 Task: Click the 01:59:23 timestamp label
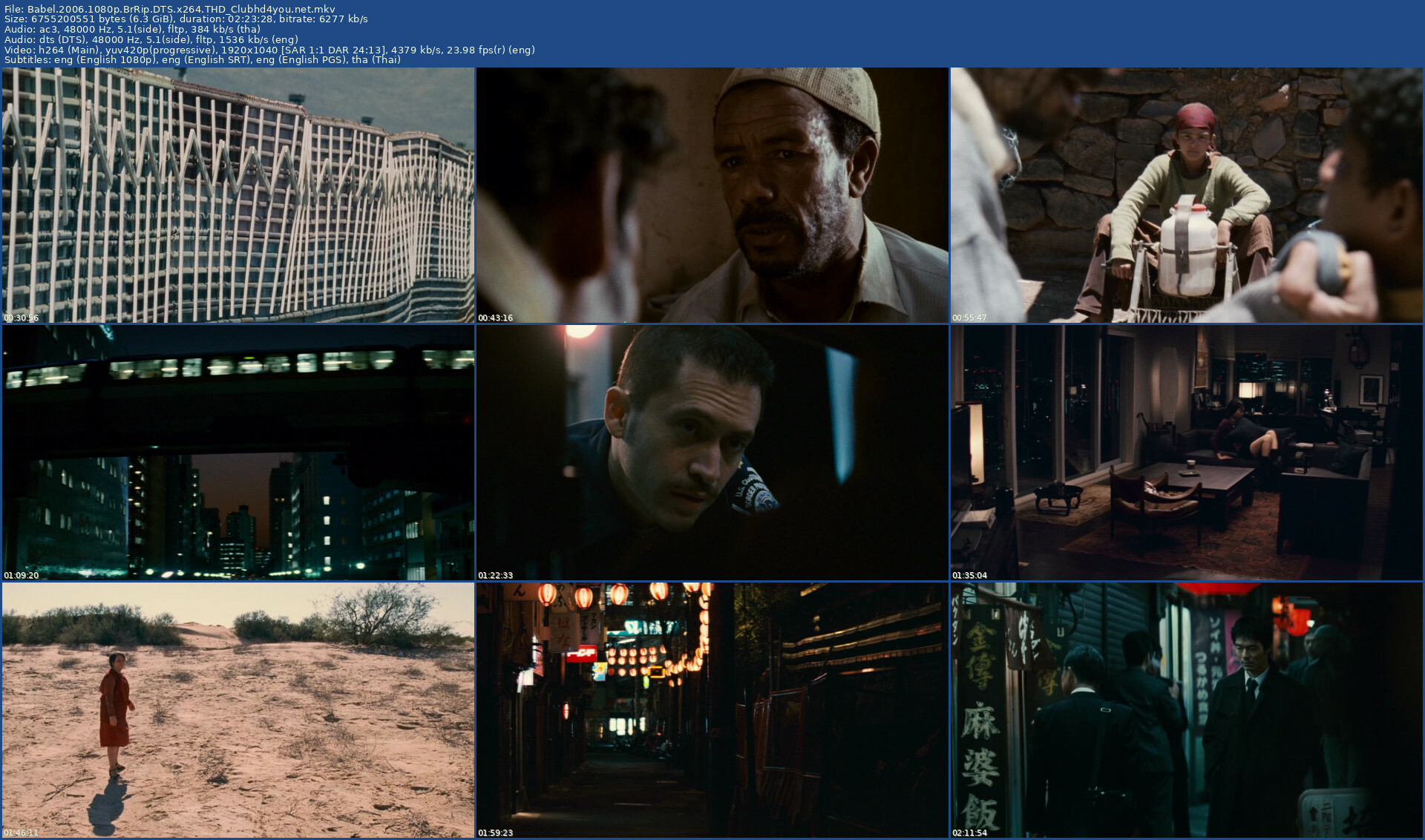[x=495, y=833]
